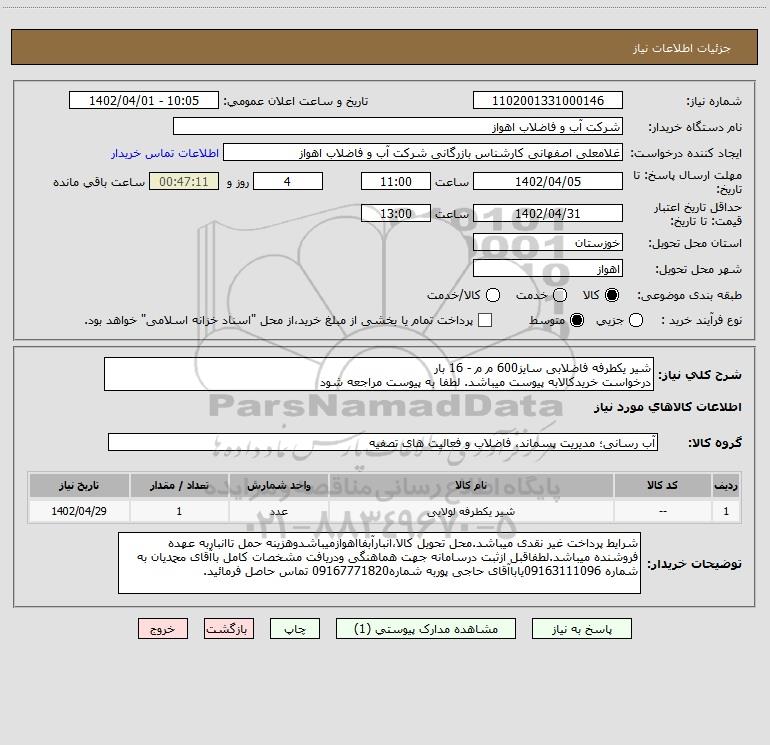
Task: Select the خدمت radio button
Action: click(560, 295)
